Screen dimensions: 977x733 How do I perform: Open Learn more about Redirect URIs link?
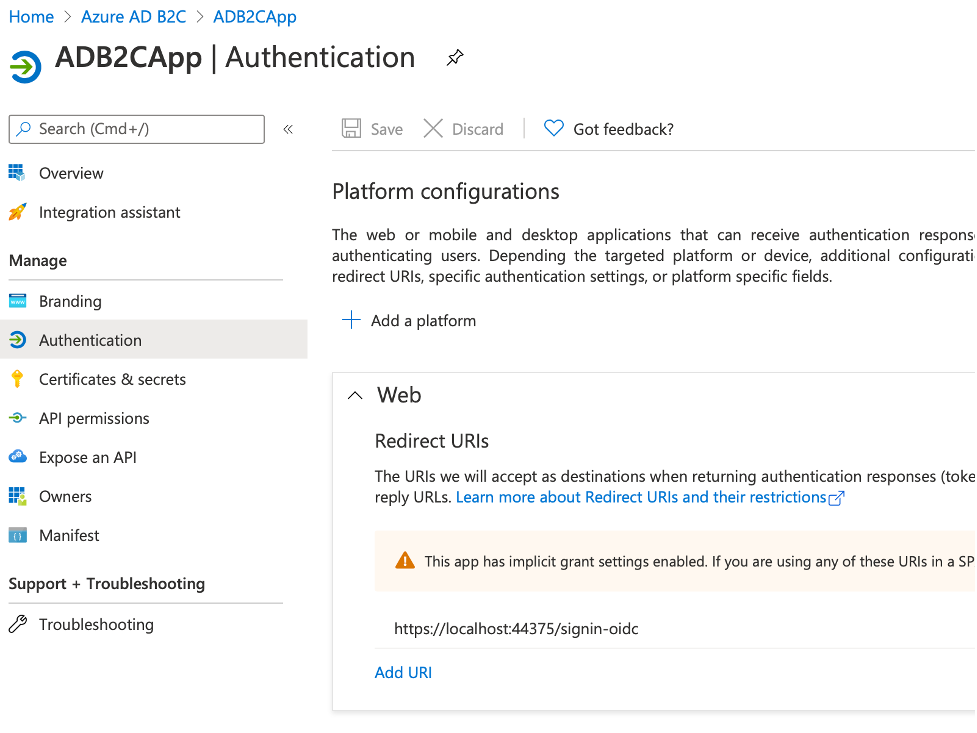pos(641,497)
